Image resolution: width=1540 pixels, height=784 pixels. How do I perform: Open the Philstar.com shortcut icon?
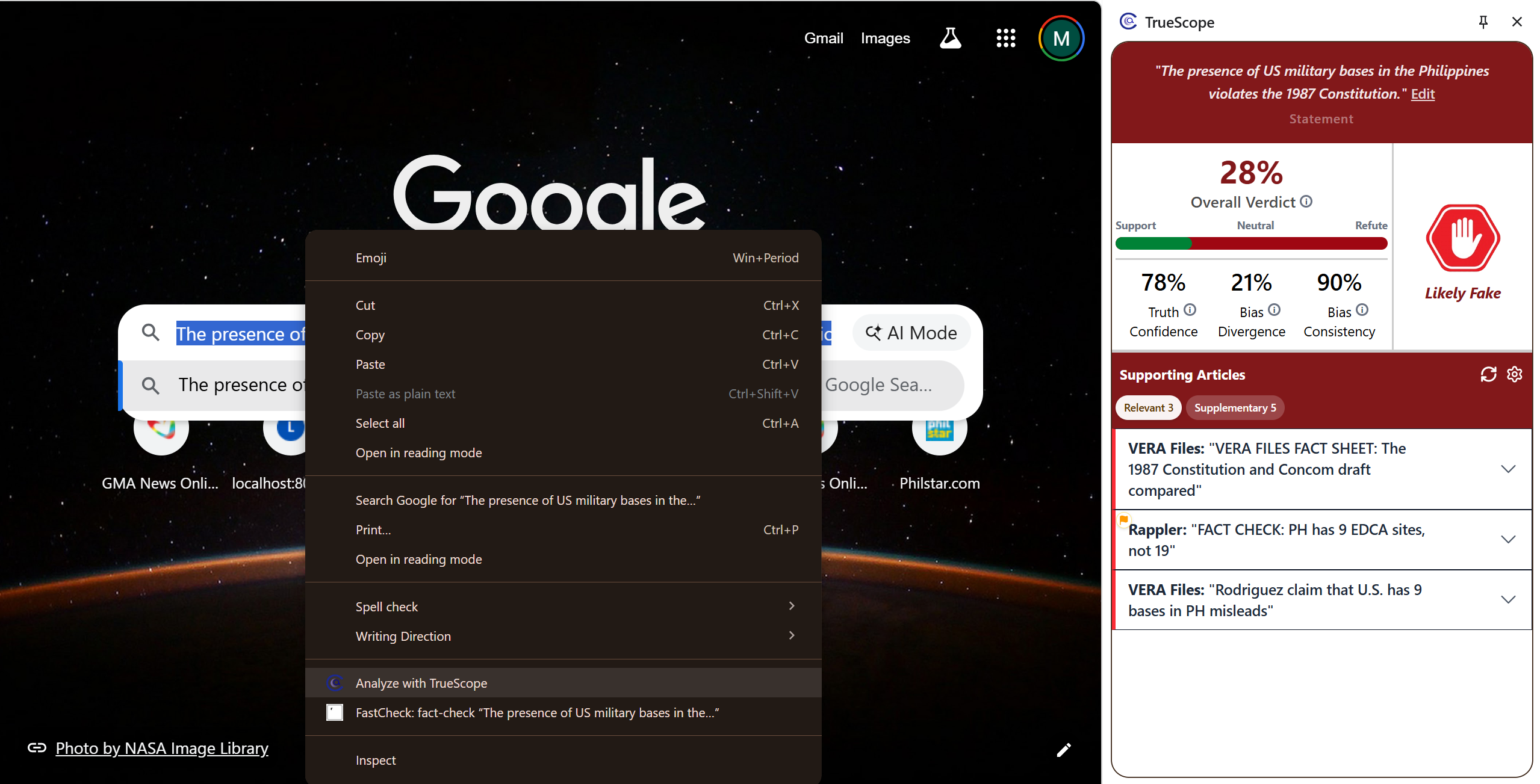pos(939,428)
